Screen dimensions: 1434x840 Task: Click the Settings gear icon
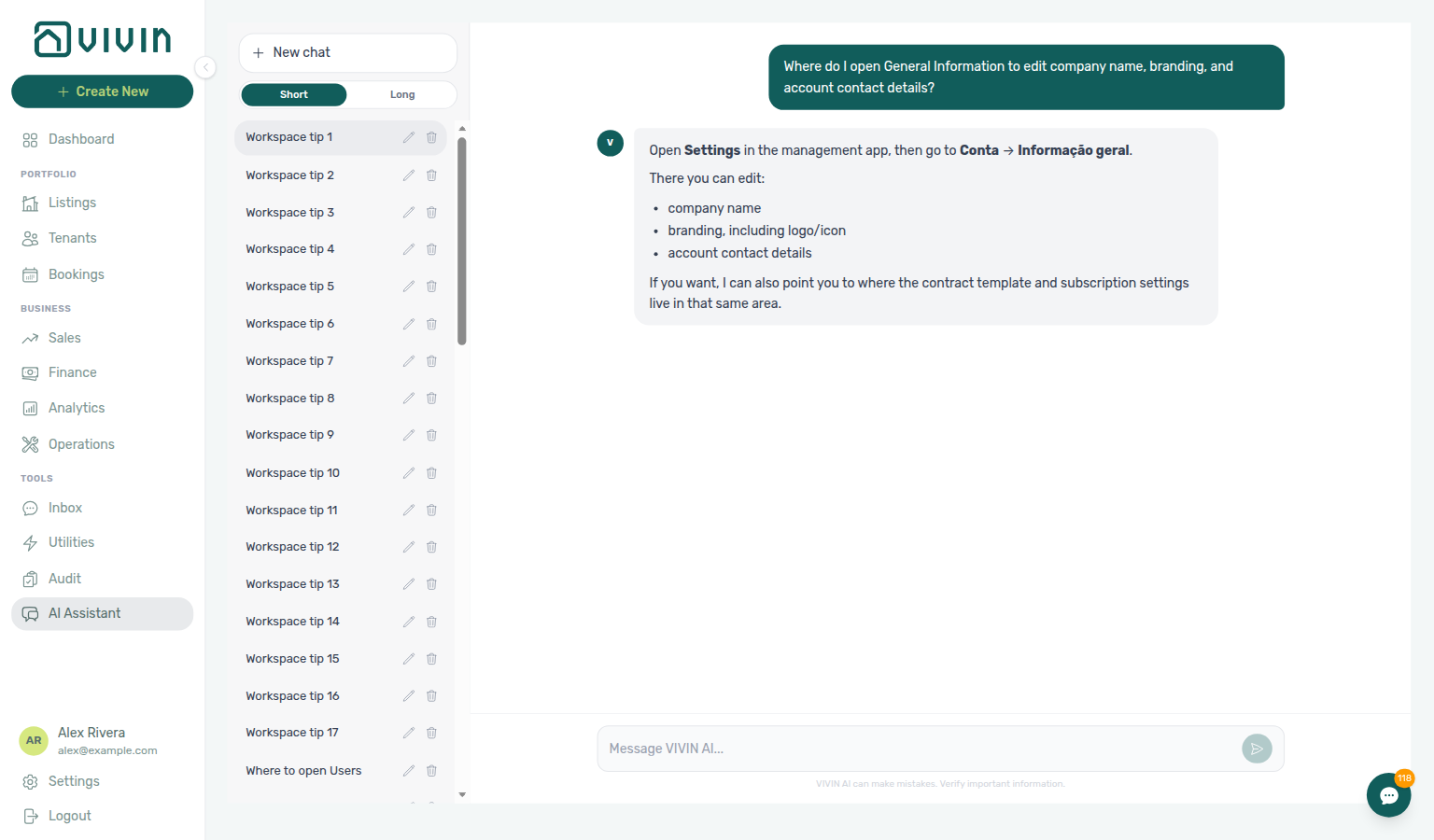[30, 782]
